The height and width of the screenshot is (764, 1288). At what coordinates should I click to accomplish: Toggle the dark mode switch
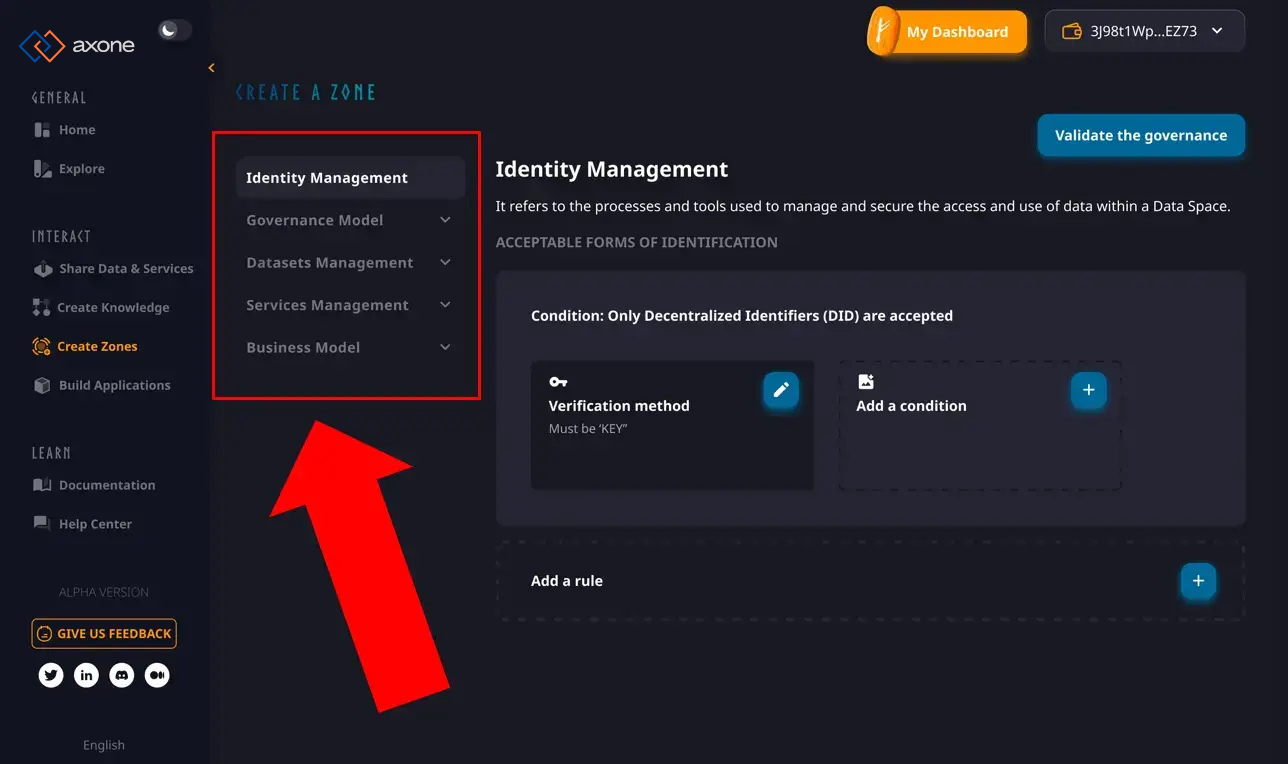coord(174,30)
